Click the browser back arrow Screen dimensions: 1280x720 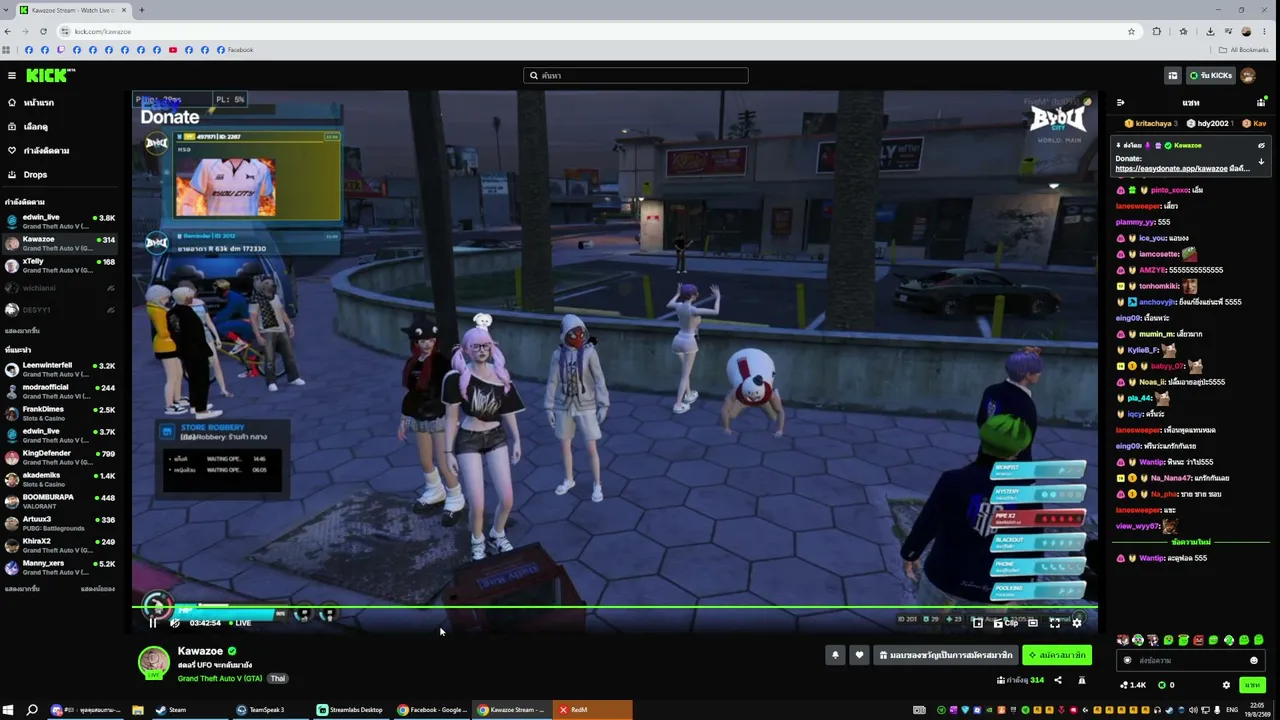8,31
